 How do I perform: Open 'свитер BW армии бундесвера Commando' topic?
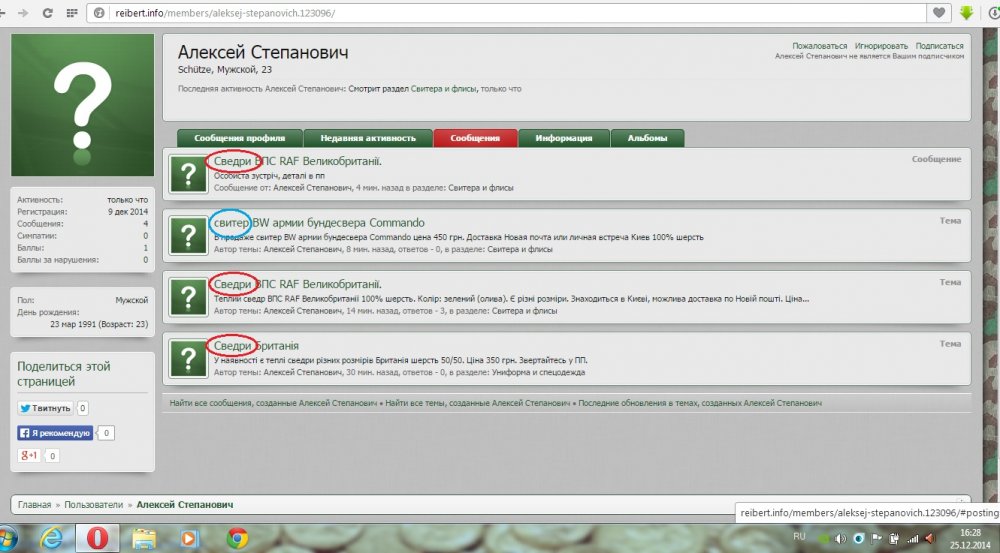click(319, 223)
